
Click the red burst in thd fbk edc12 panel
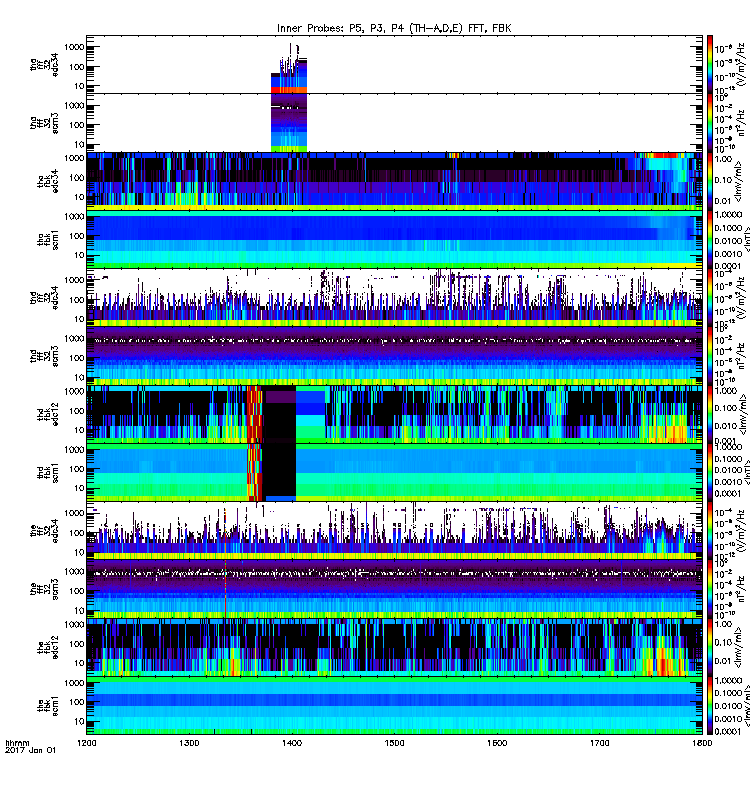point(254,414)
